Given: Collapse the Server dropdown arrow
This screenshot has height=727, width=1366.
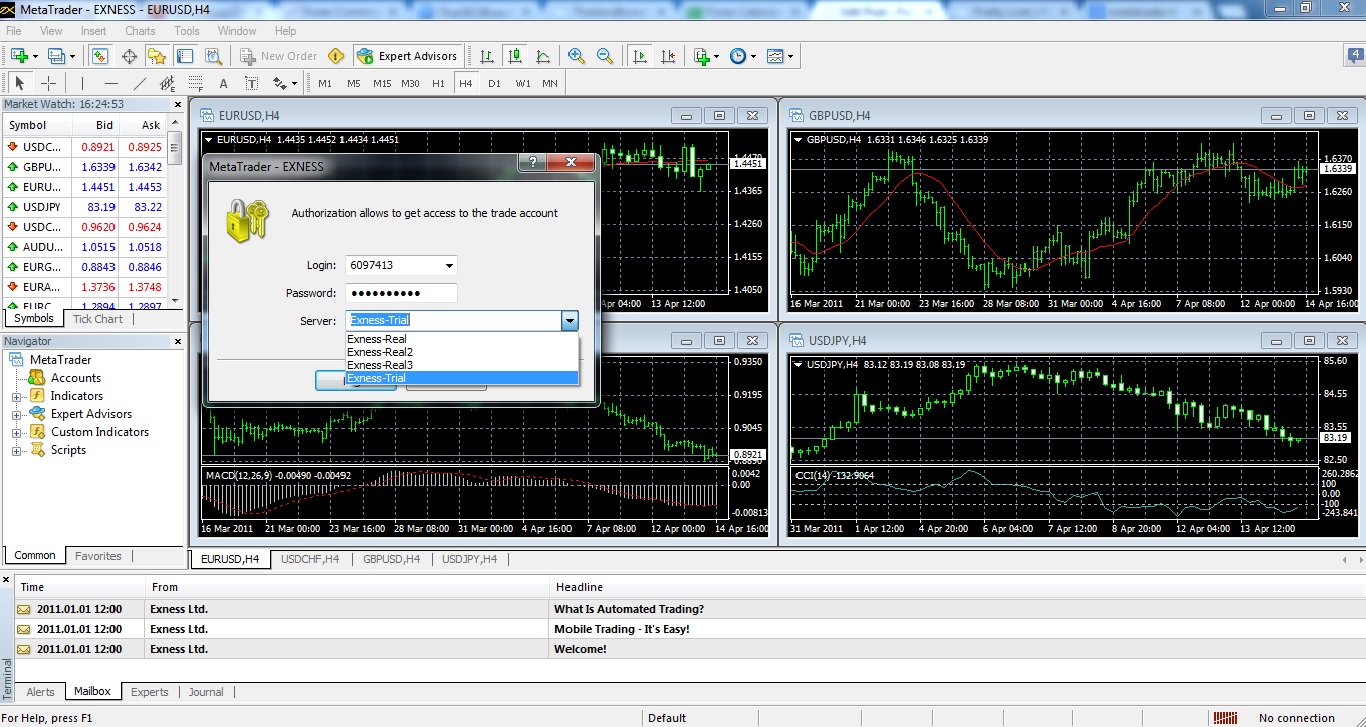Looking at the screenshot, I should point(569,321).
